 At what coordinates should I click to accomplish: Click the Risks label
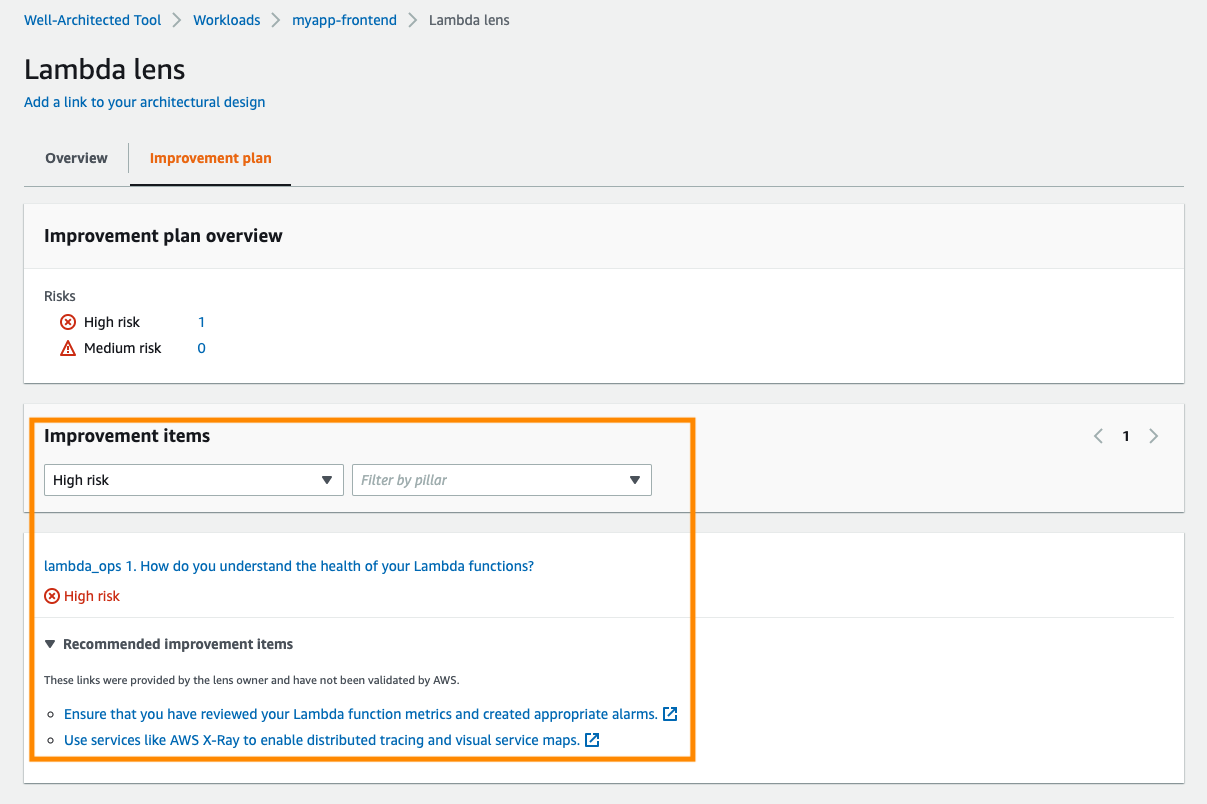(x=60, y=296)
